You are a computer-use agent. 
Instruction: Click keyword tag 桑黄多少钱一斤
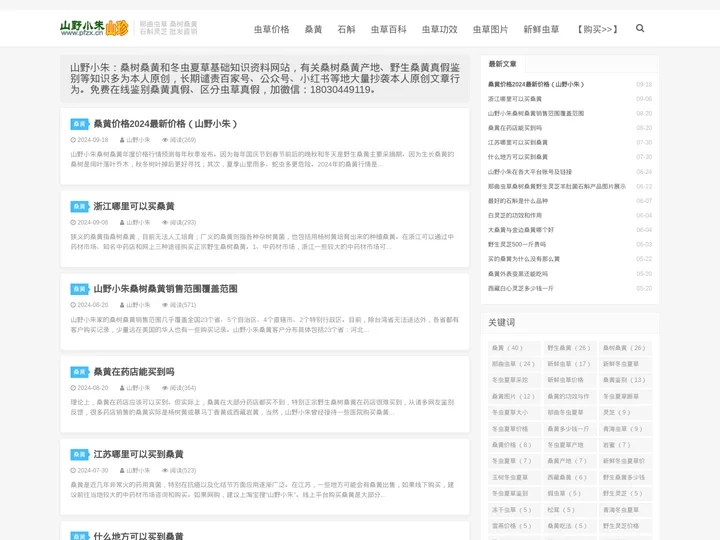[568, 429]
